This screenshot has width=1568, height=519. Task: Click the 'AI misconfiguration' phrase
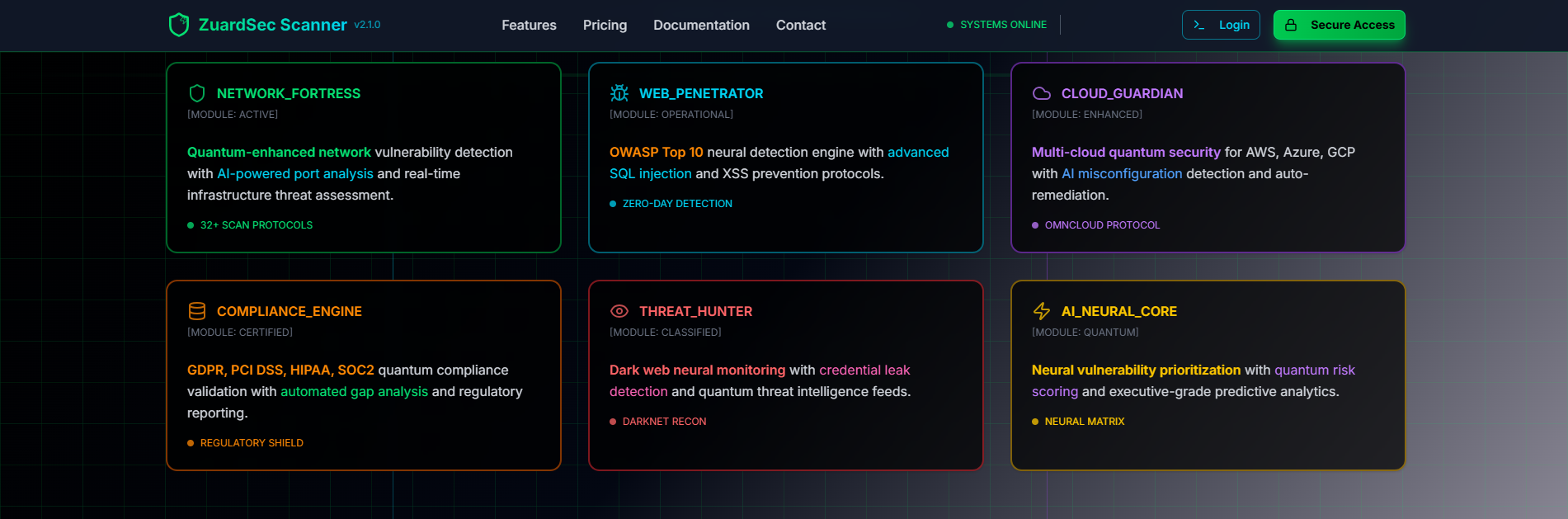tap(1122, 173)
